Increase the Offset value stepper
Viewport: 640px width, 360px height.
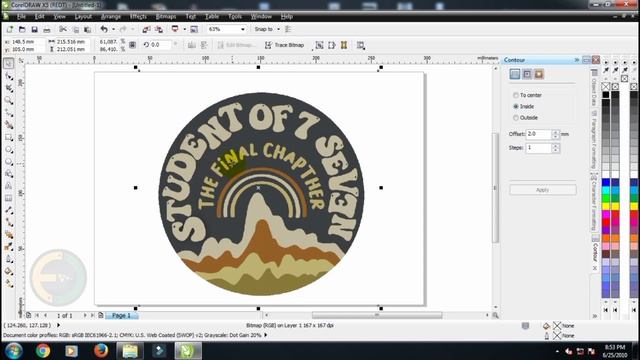click(555, 131)
